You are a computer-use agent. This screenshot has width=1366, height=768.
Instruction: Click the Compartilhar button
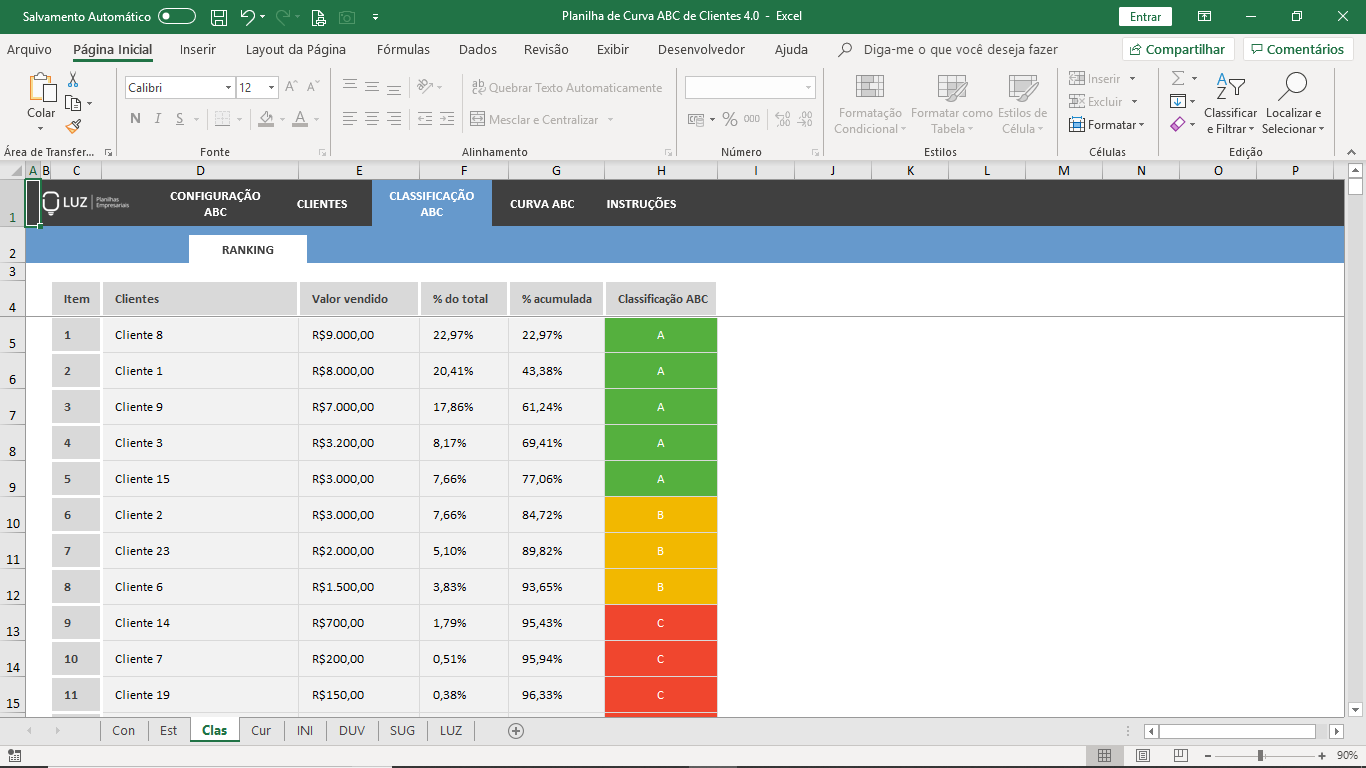tap(1178, 50)
